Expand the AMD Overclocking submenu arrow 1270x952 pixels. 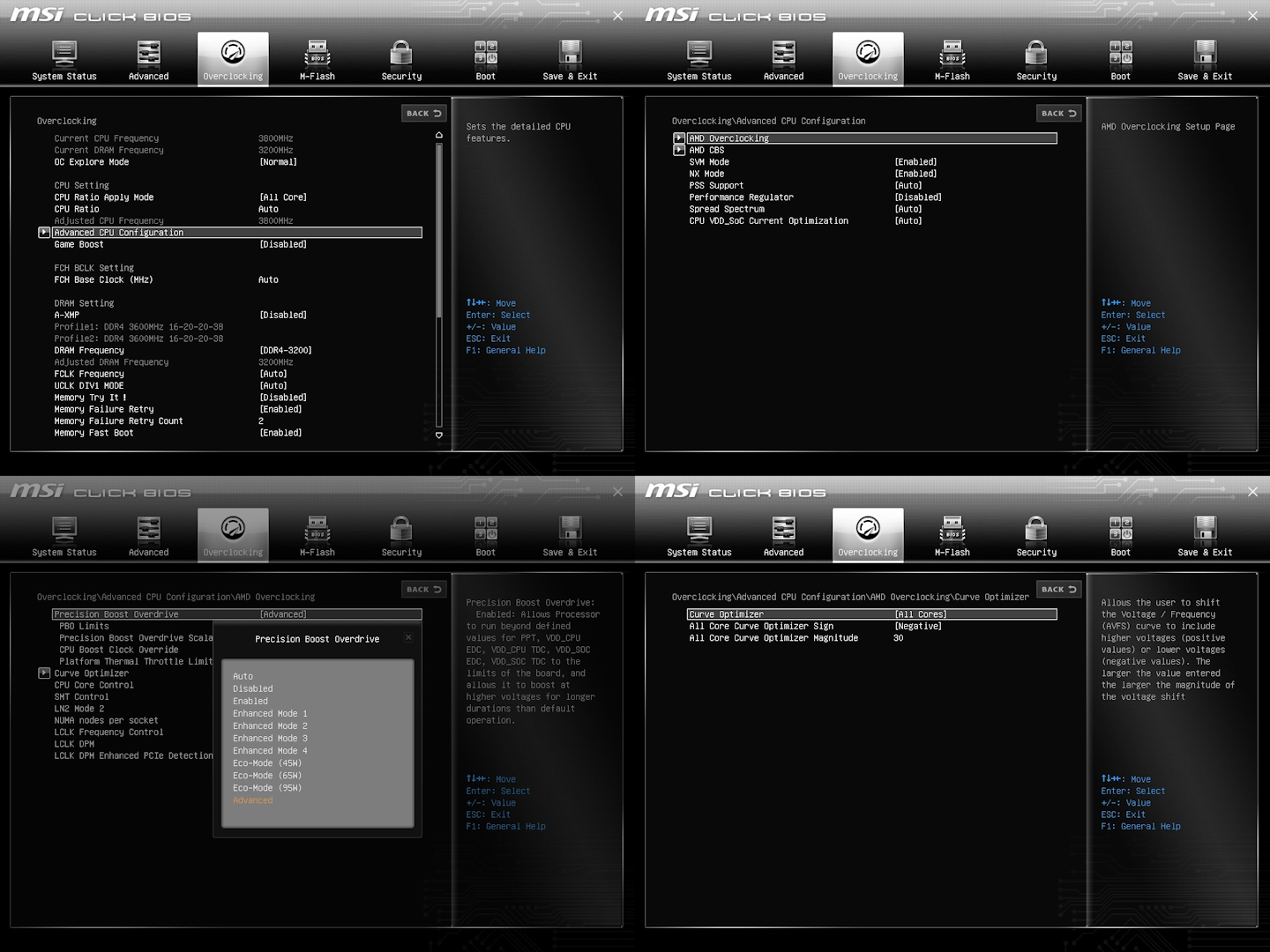tap(679, 138)
